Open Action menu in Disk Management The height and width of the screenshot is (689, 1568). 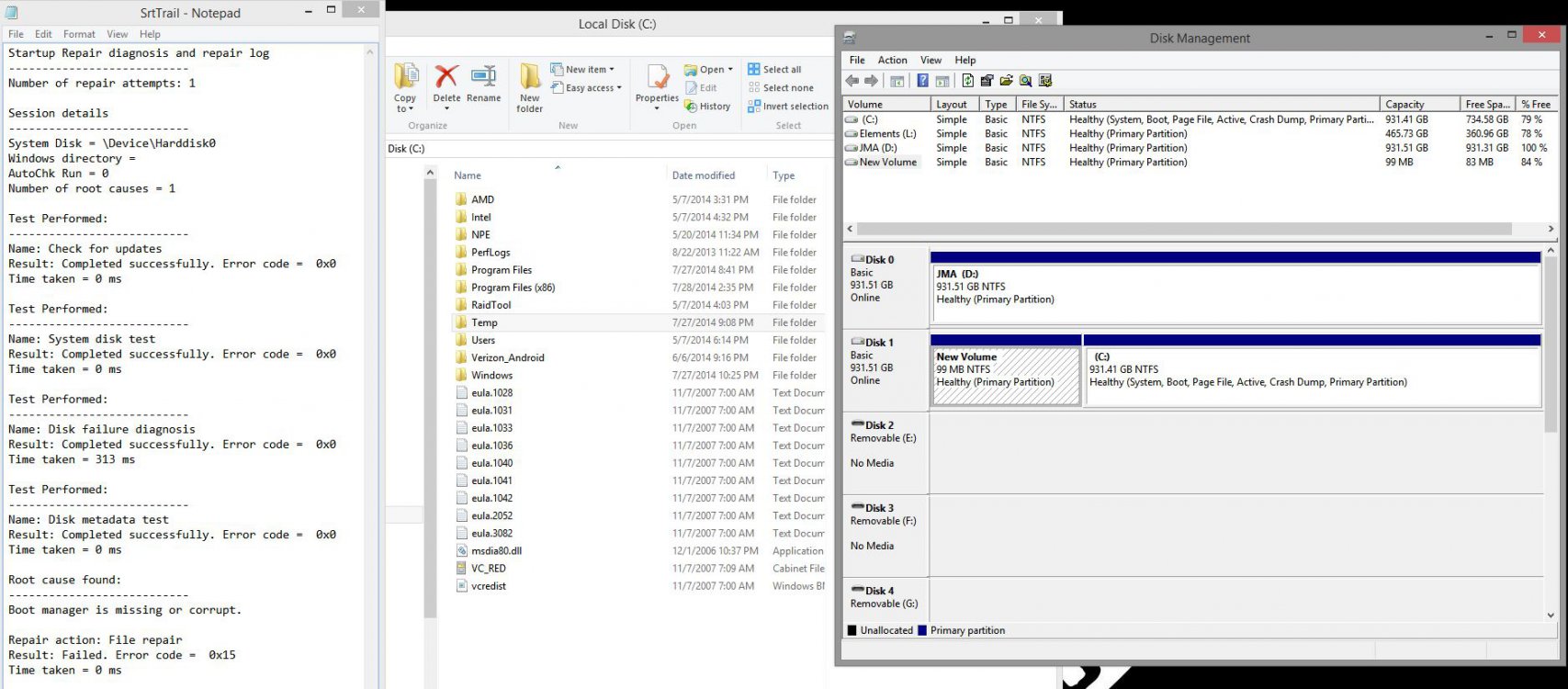coord(892,61)
